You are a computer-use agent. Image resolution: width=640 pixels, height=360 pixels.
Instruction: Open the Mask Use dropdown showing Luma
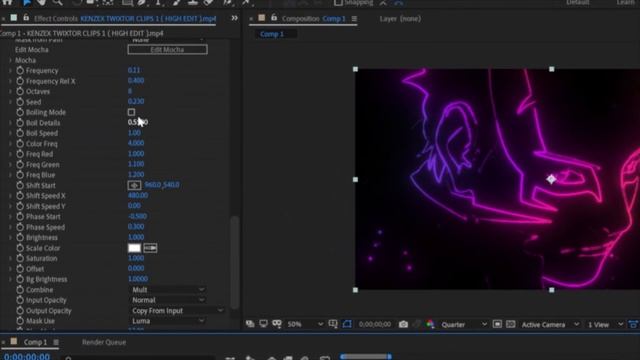167,321
